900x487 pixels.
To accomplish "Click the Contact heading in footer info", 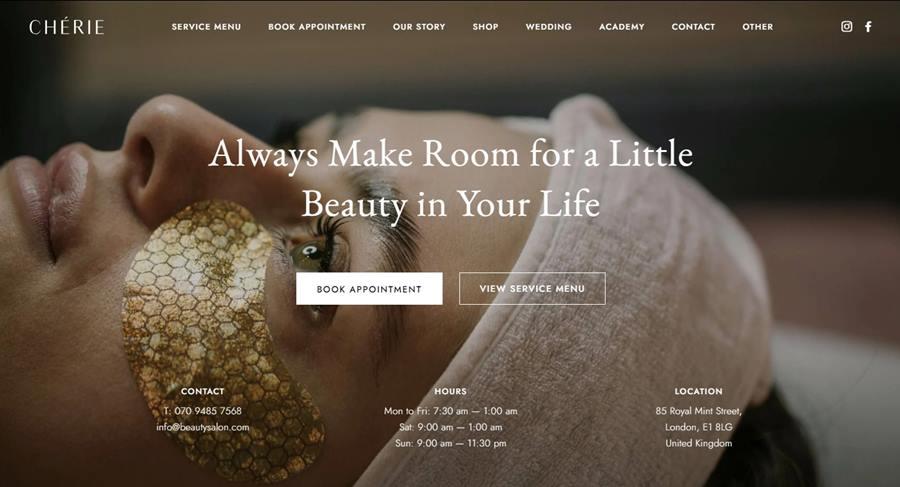I will pyautogui.click(x=203, y=391).
